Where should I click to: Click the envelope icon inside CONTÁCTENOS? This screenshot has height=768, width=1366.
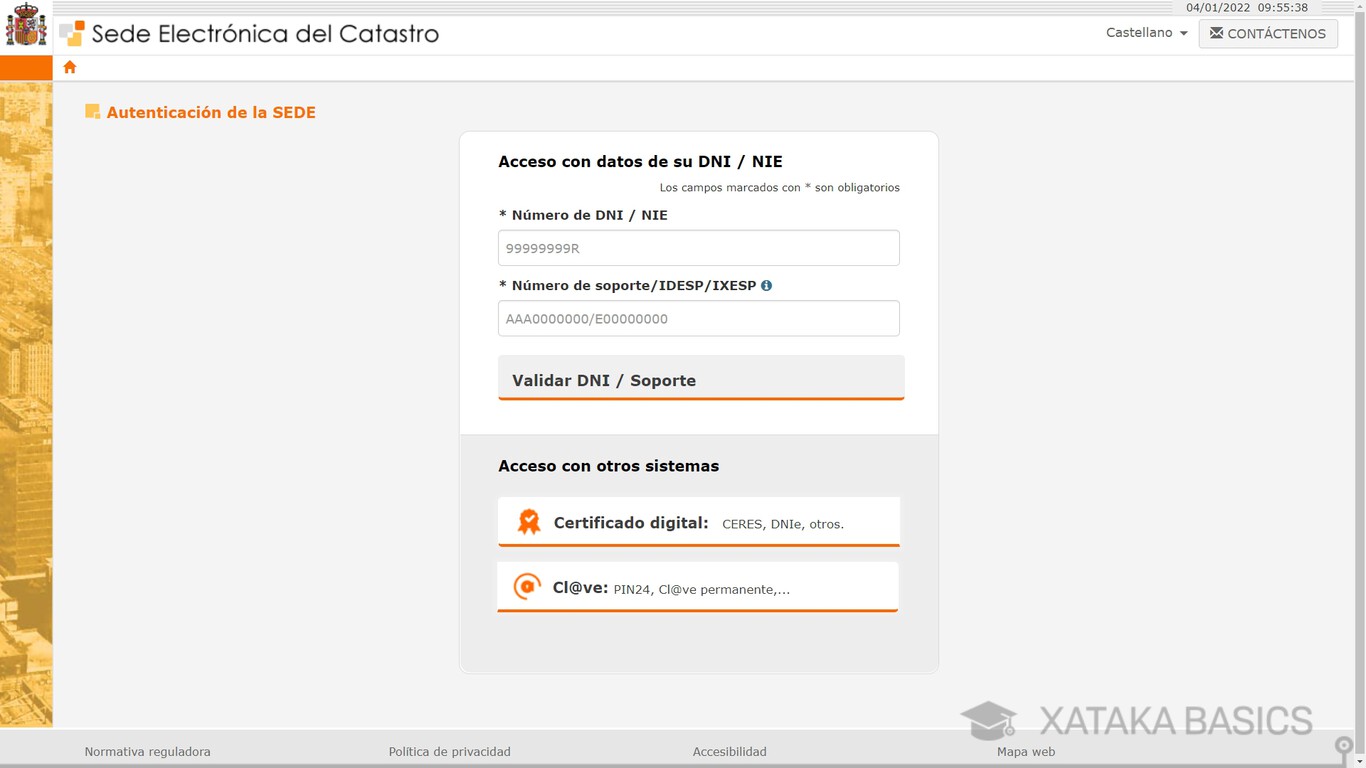[x=1216, y=33]
